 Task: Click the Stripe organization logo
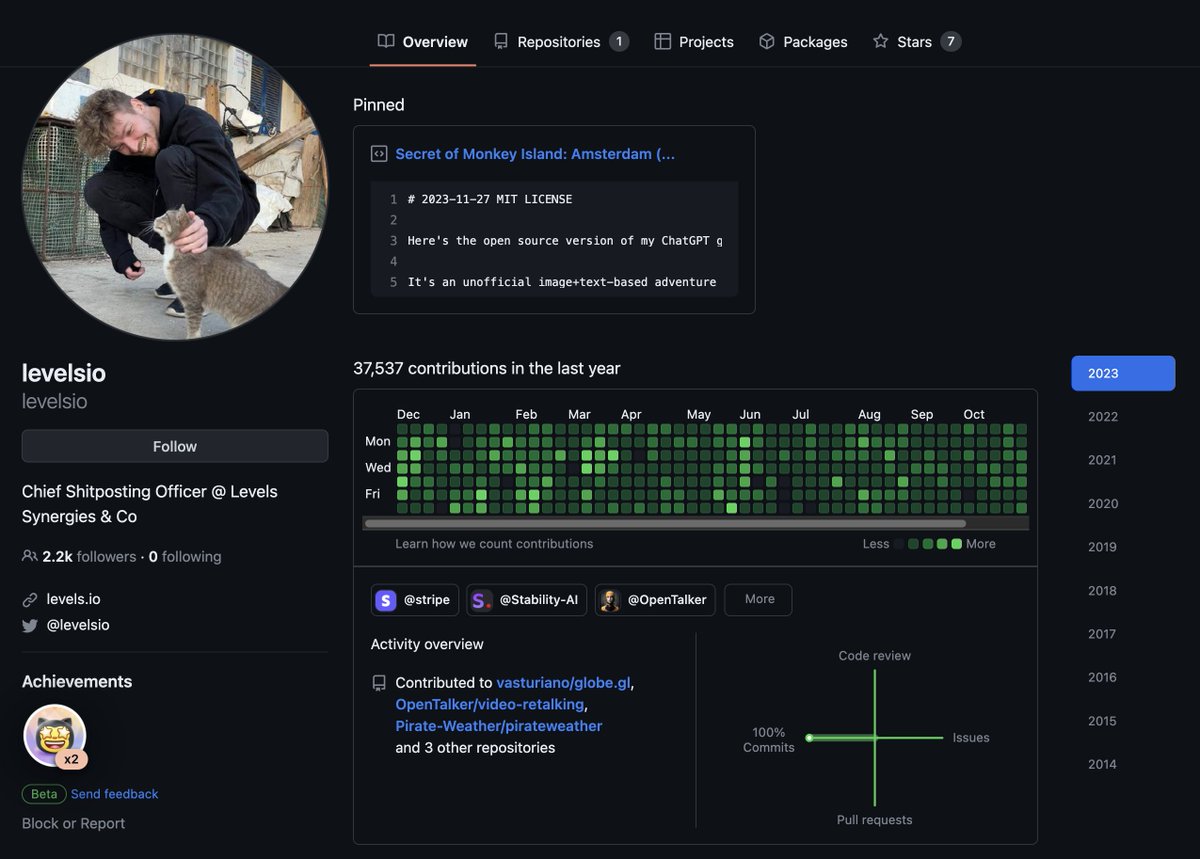pos(386,600)
